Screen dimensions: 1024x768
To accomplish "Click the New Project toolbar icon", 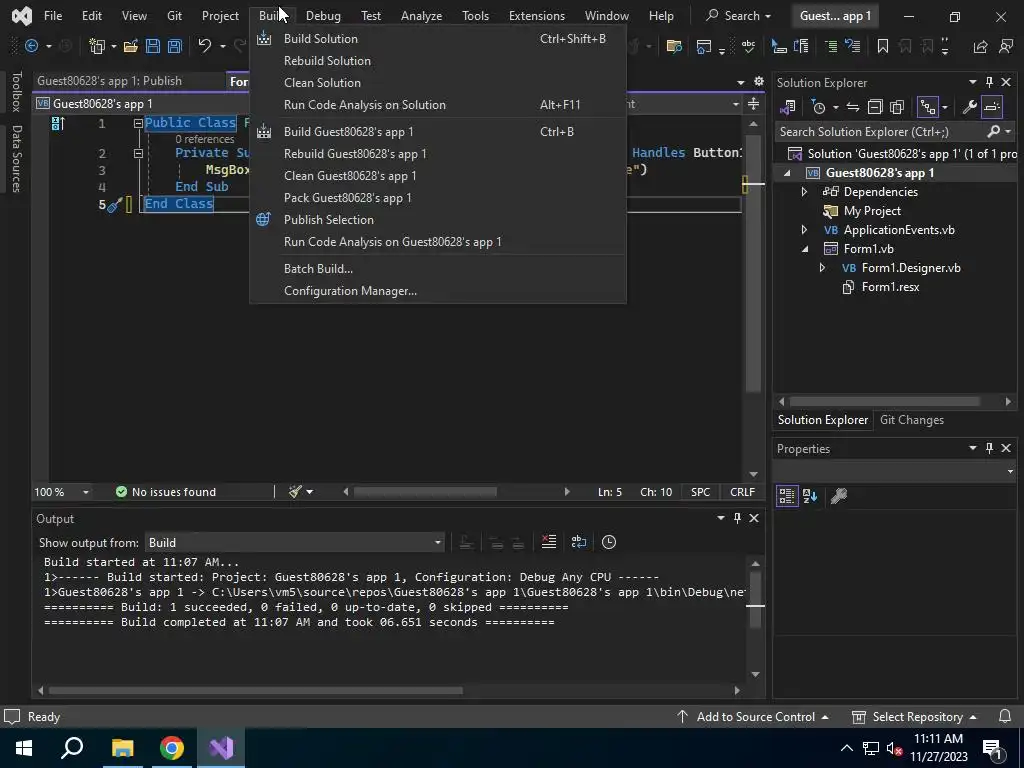I will click(97, 46).
